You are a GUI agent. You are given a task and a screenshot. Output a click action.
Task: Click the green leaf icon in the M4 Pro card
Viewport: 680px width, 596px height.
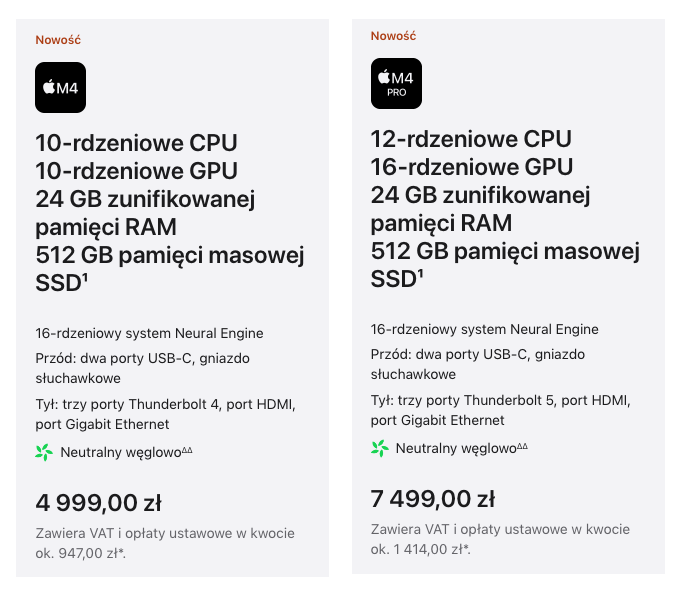click(379, 449)
